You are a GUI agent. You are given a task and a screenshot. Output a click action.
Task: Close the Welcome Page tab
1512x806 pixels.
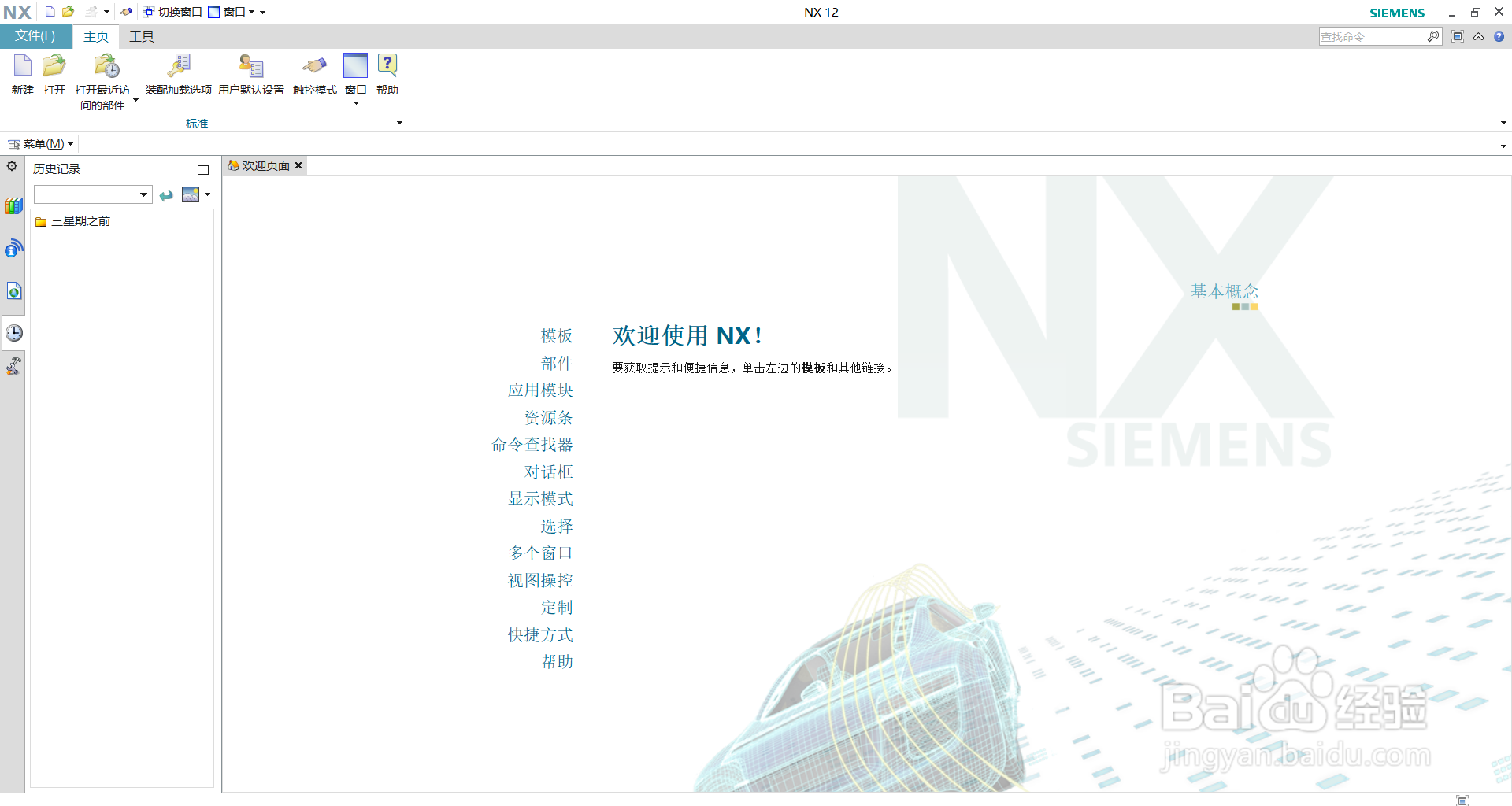pyautogui.click(x=298, y=165)
